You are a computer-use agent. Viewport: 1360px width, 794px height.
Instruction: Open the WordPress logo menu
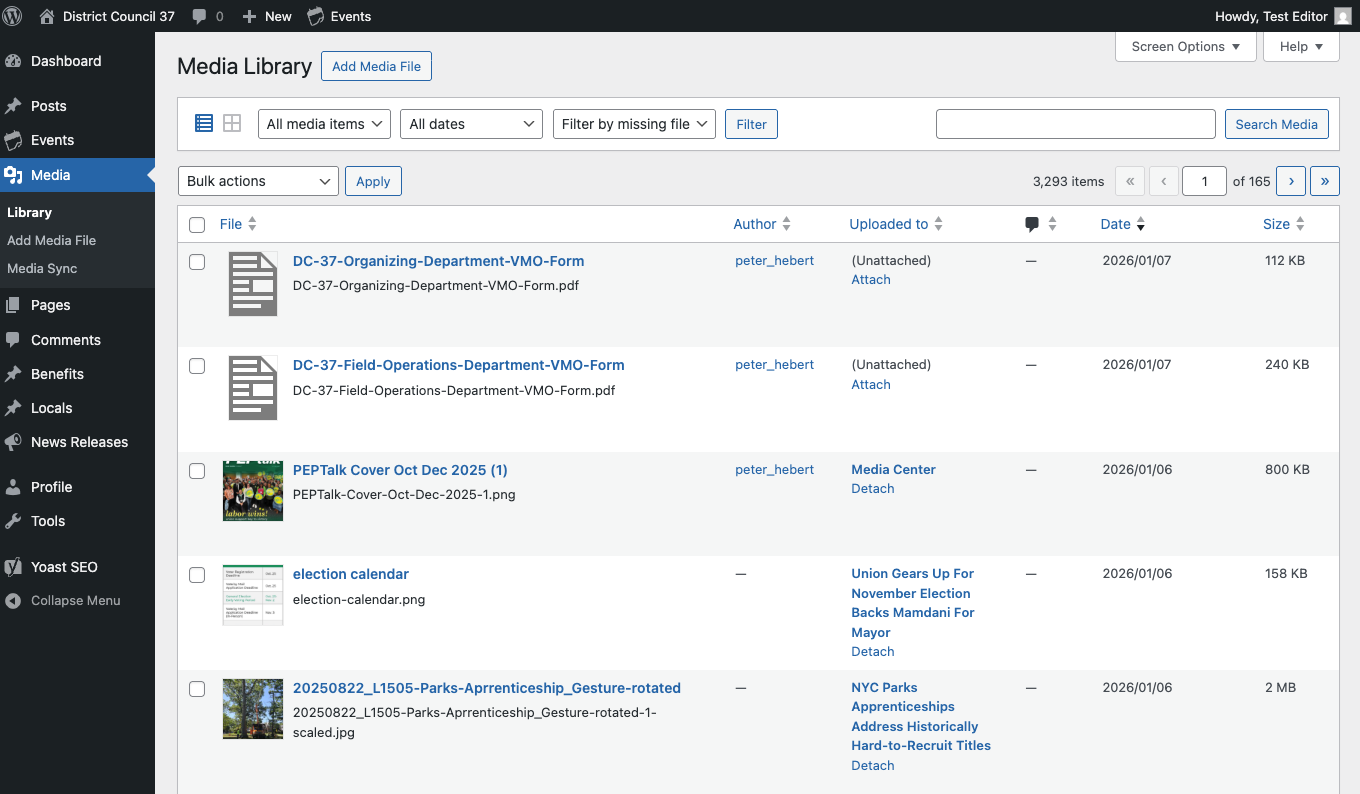11,15
